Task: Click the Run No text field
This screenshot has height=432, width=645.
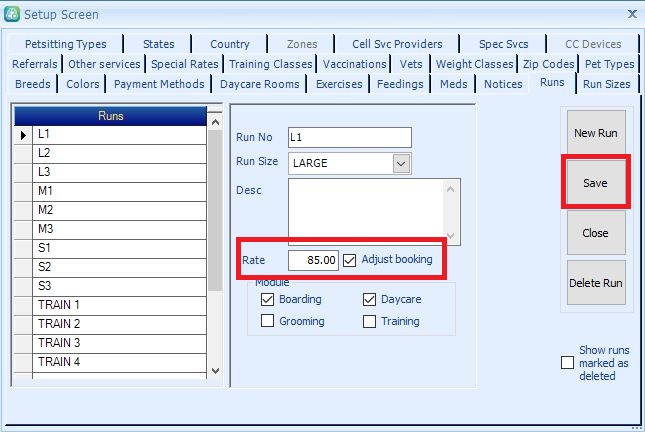Action: click(349, 138)
